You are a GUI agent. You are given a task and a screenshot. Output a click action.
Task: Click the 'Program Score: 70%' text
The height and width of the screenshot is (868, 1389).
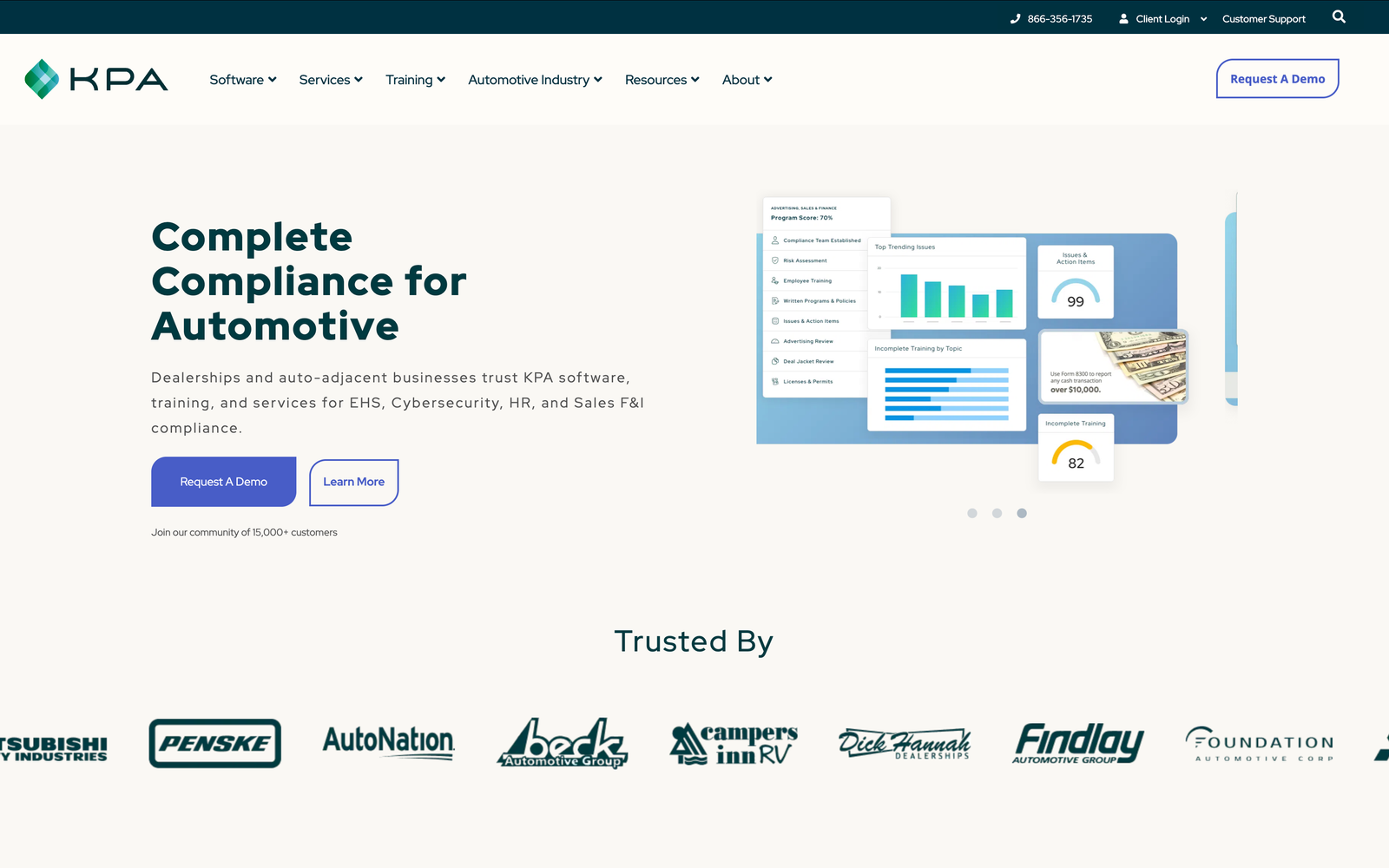(801, 218)
